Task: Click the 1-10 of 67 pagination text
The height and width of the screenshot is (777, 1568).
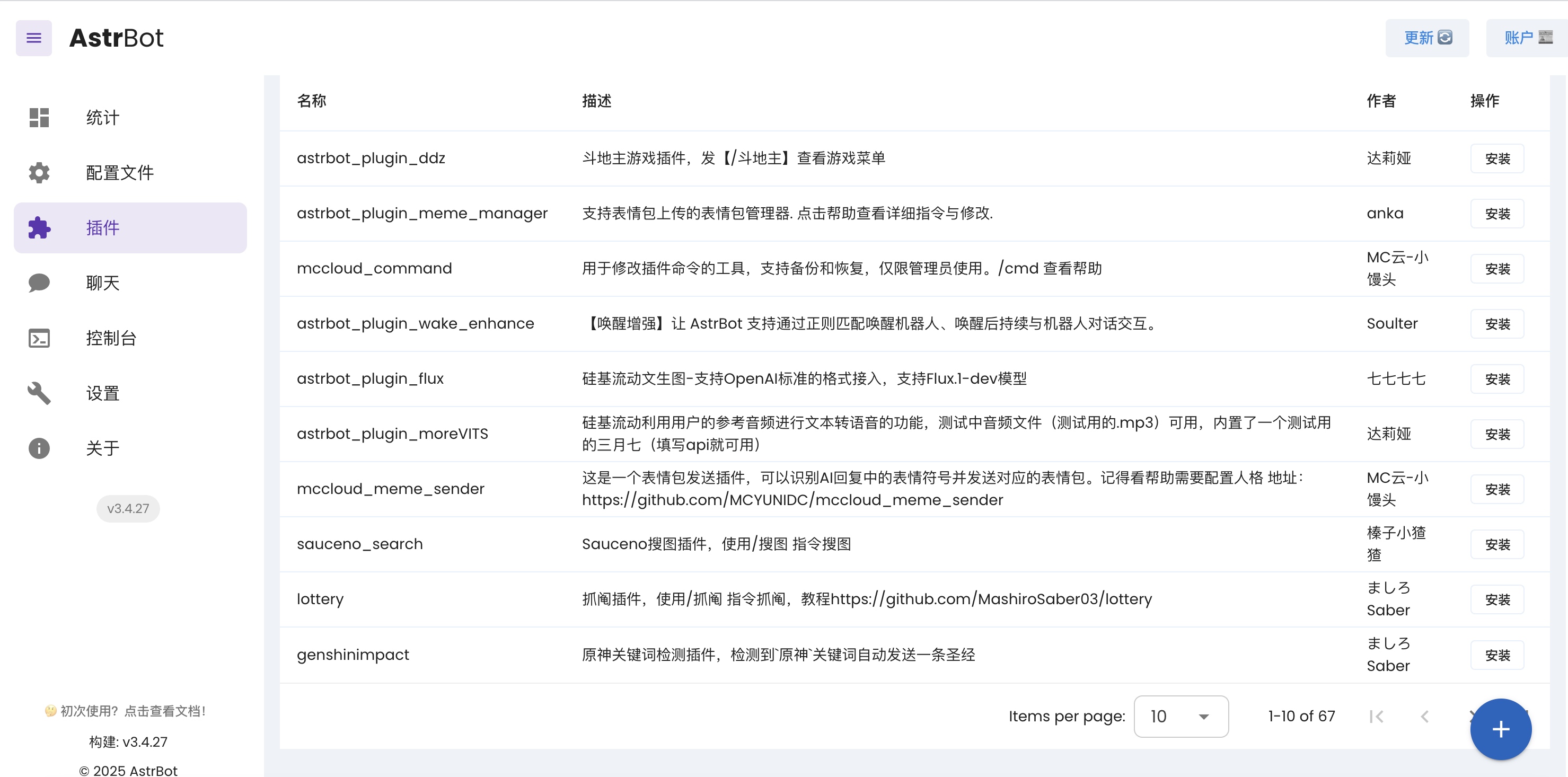Action: point(1301,716)
